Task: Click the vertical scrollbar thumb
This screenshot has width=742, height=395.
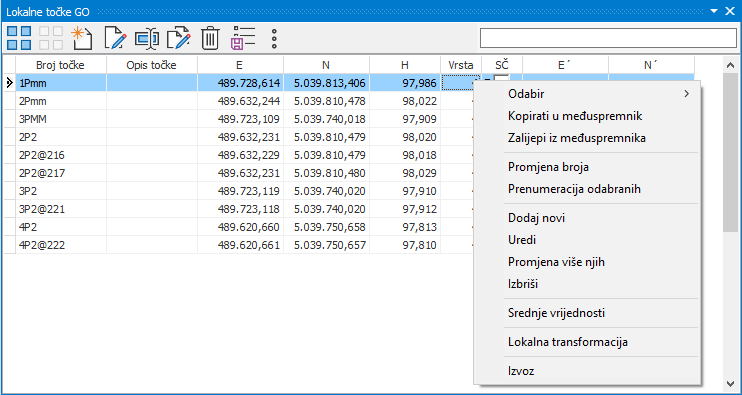Action: point(730,152)
